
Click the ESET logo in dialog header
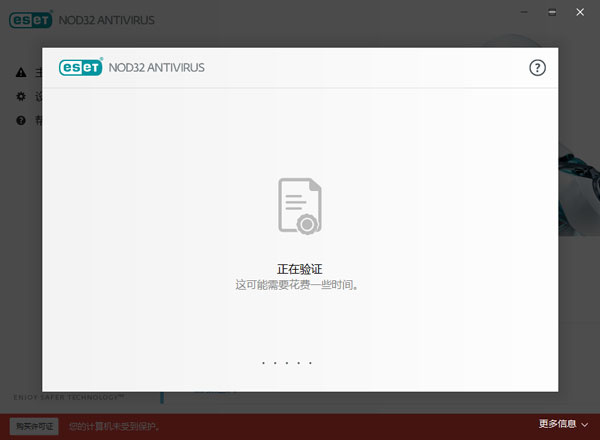pyautogui.click(x=81, y=68)
